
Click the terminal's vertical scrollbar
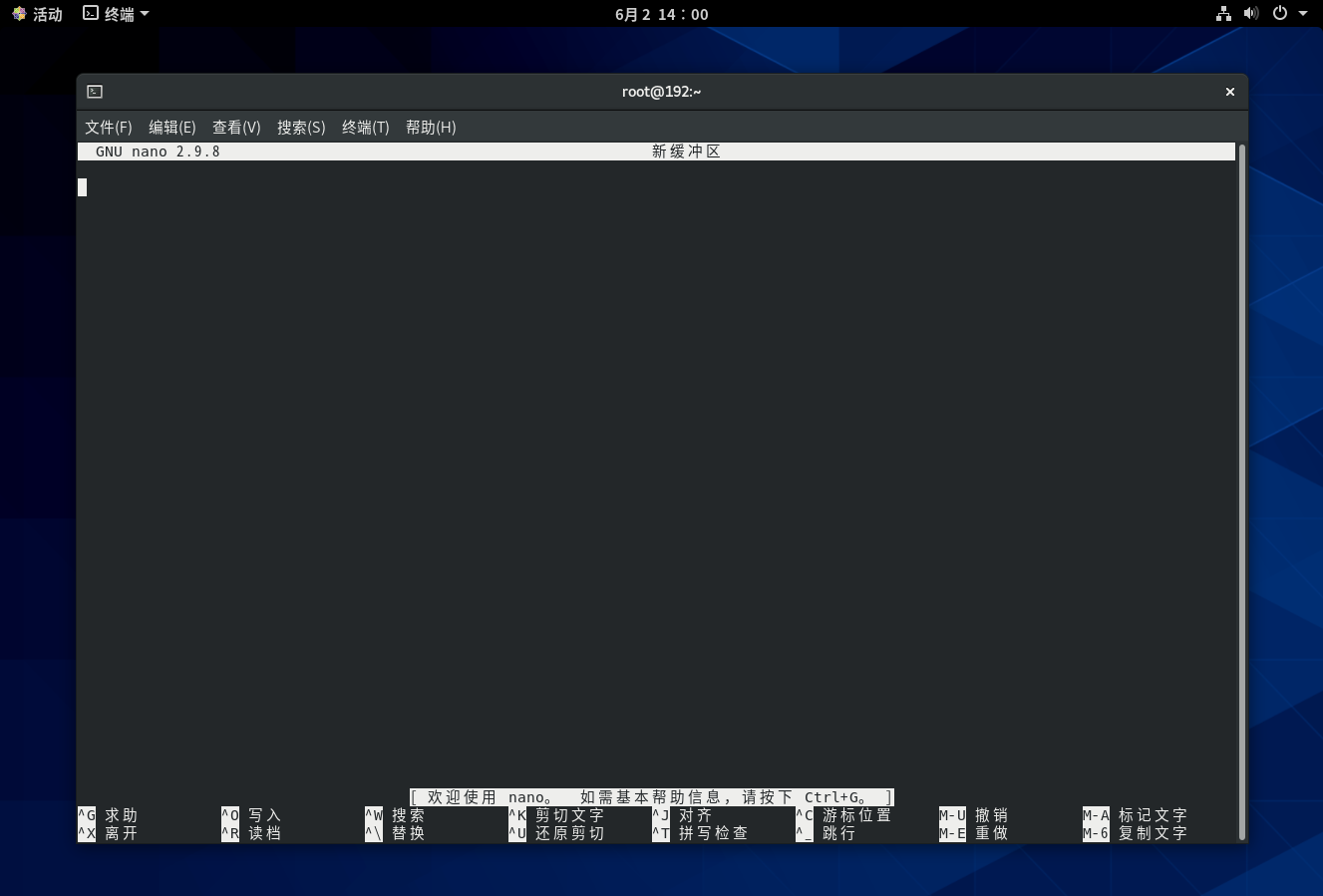click(x=1241, y=488)
